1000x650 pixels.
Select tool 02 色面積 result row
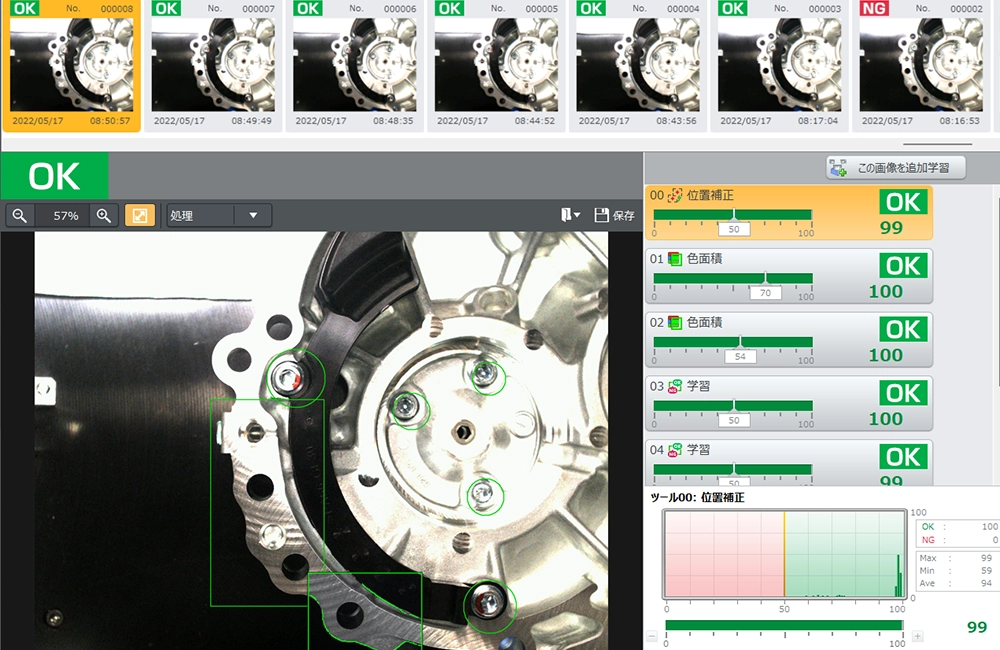point(789,340)
